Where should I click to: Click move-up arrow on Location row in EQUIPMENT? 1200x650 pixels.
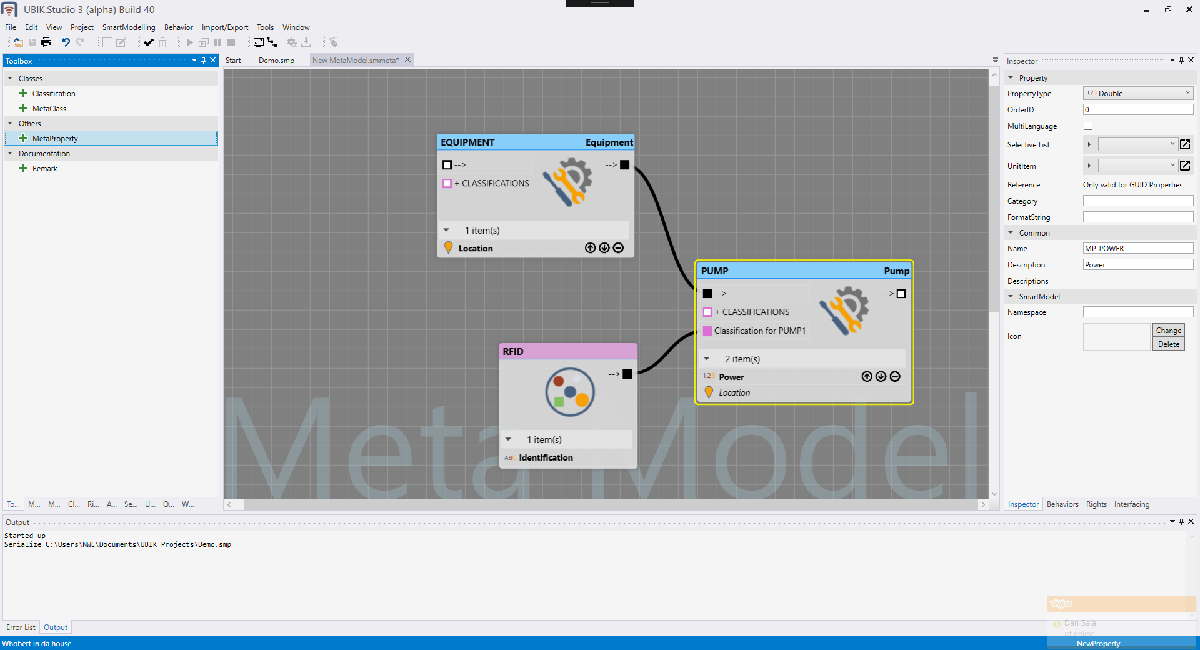click(590, 248)
